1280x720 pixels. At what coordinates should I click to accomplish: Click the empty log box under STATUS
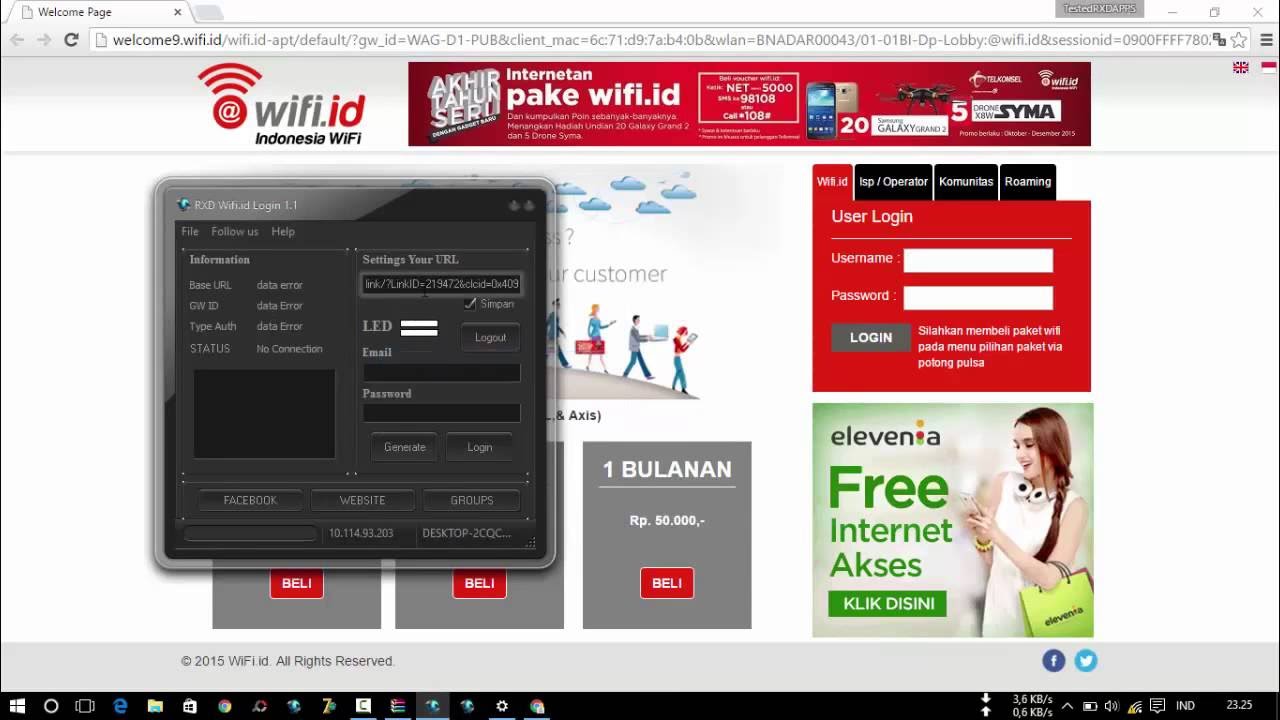point(264,414)
